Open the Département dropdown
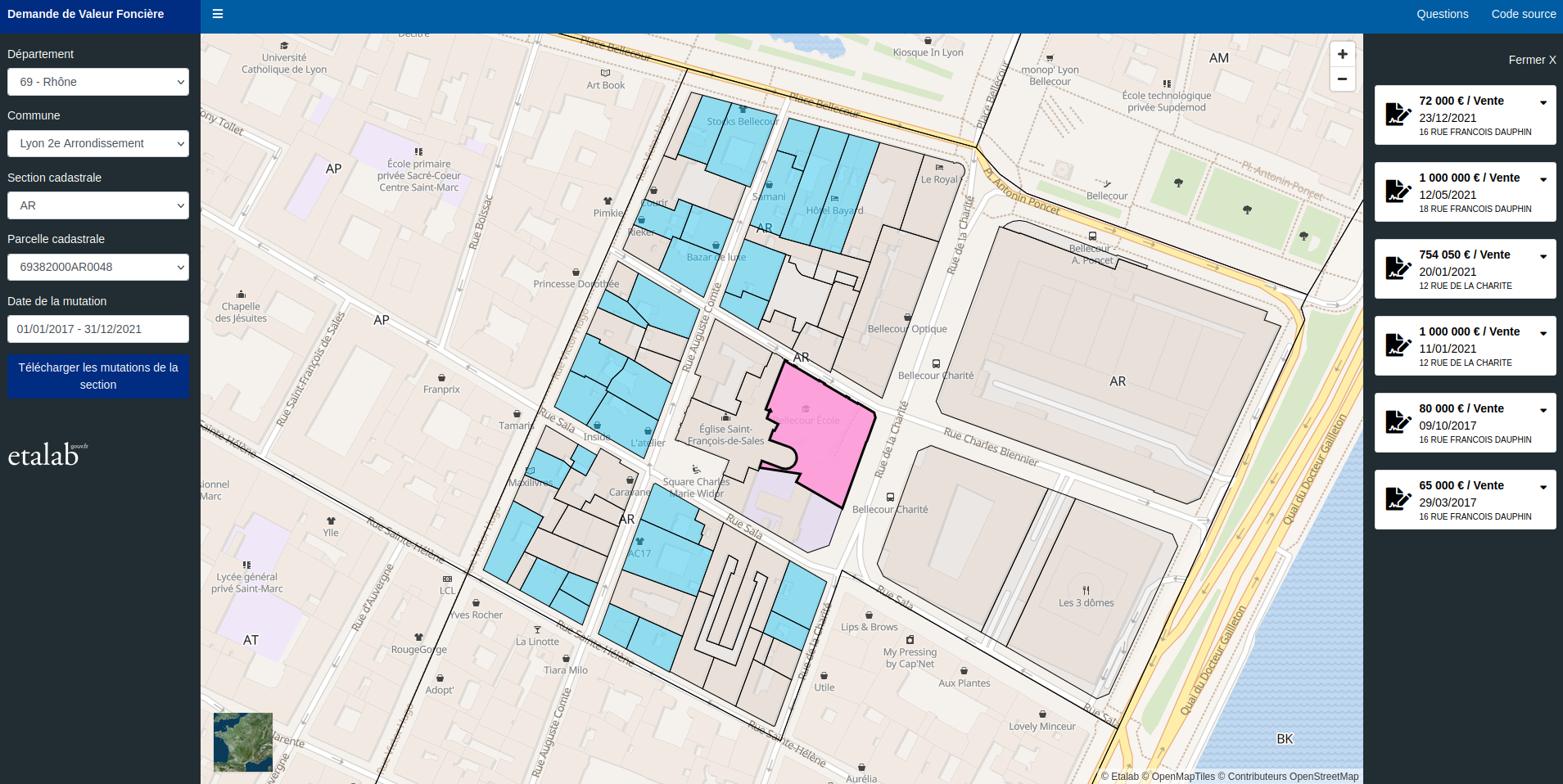The height and width of the screenshot is (784, 1563). [98, 82]
